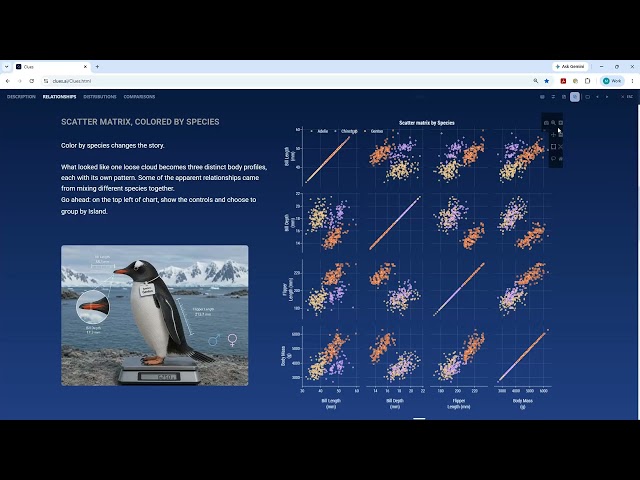
Task: Go to previous slide arrow
Action: (x=597, y=97)
